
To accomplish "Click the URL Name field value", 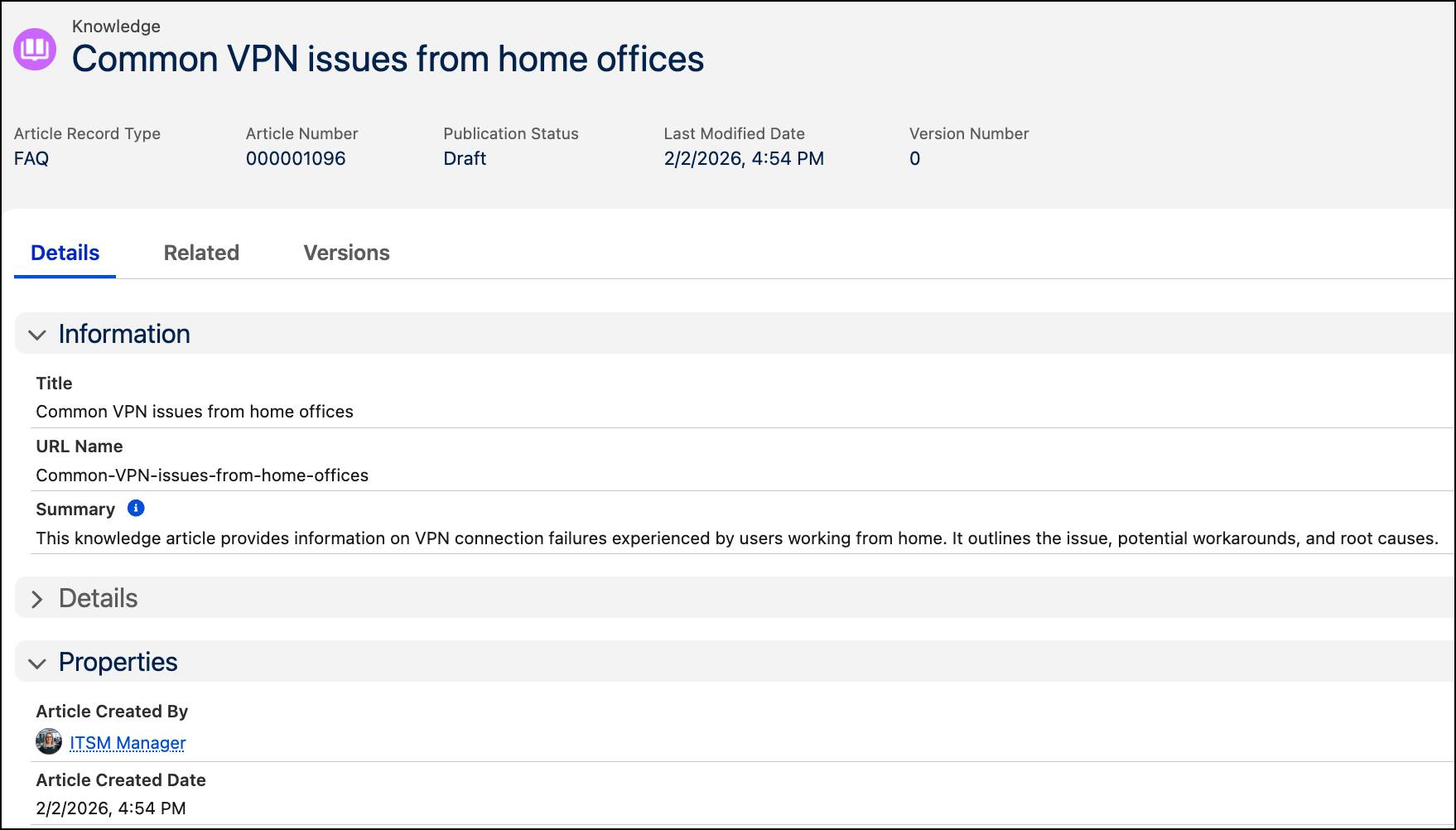I will 202,475.
